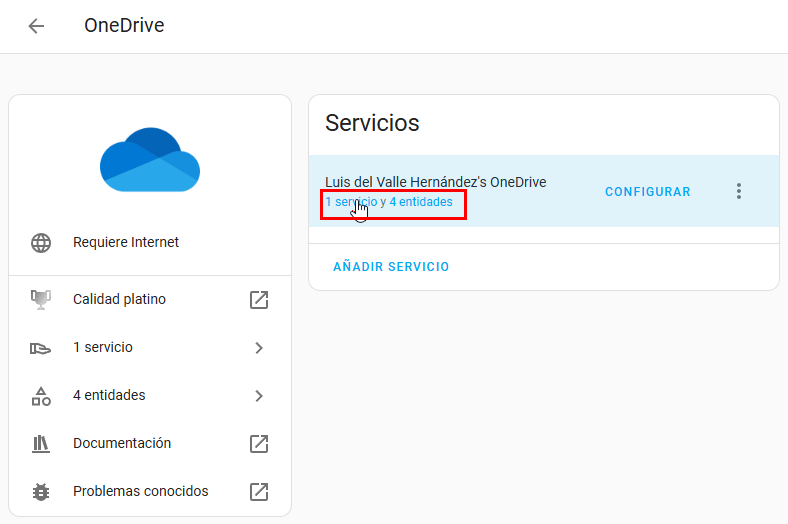Go back using the arrow next to OneDrive

[37, 26]
